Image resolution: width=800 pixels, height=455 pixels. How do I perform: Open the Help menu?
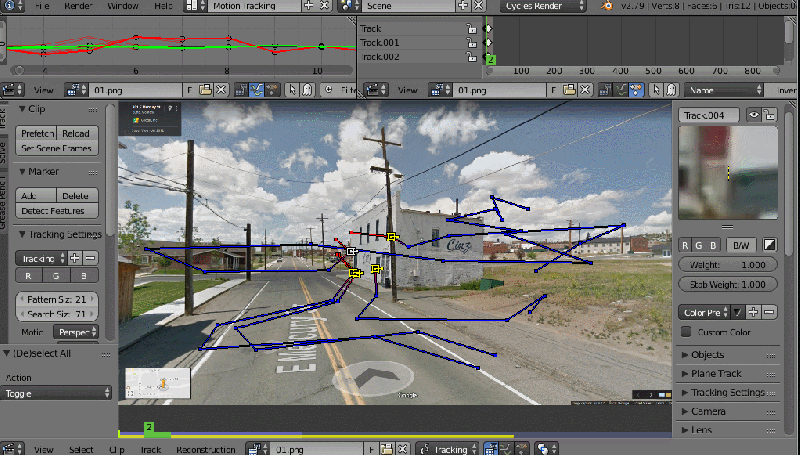(163, 6)
